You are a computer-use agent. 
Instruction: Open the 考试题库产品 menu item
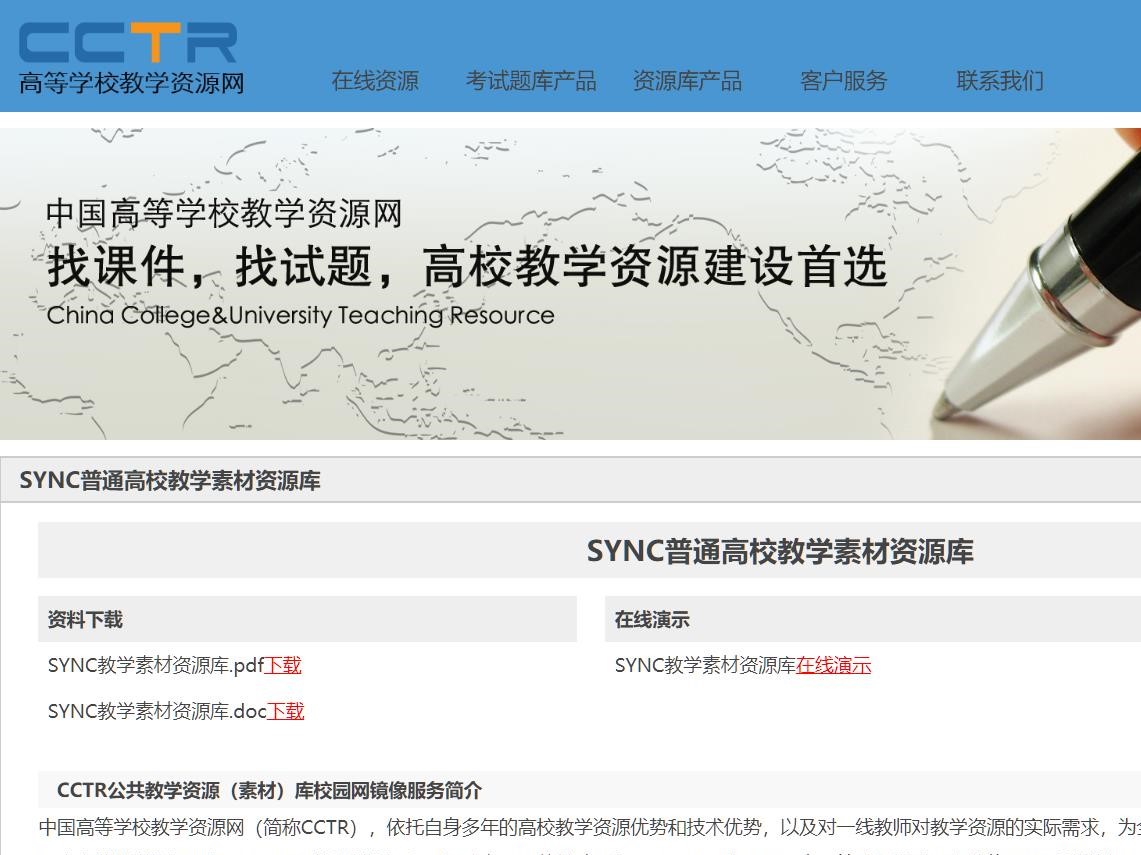tap(531, 81)
